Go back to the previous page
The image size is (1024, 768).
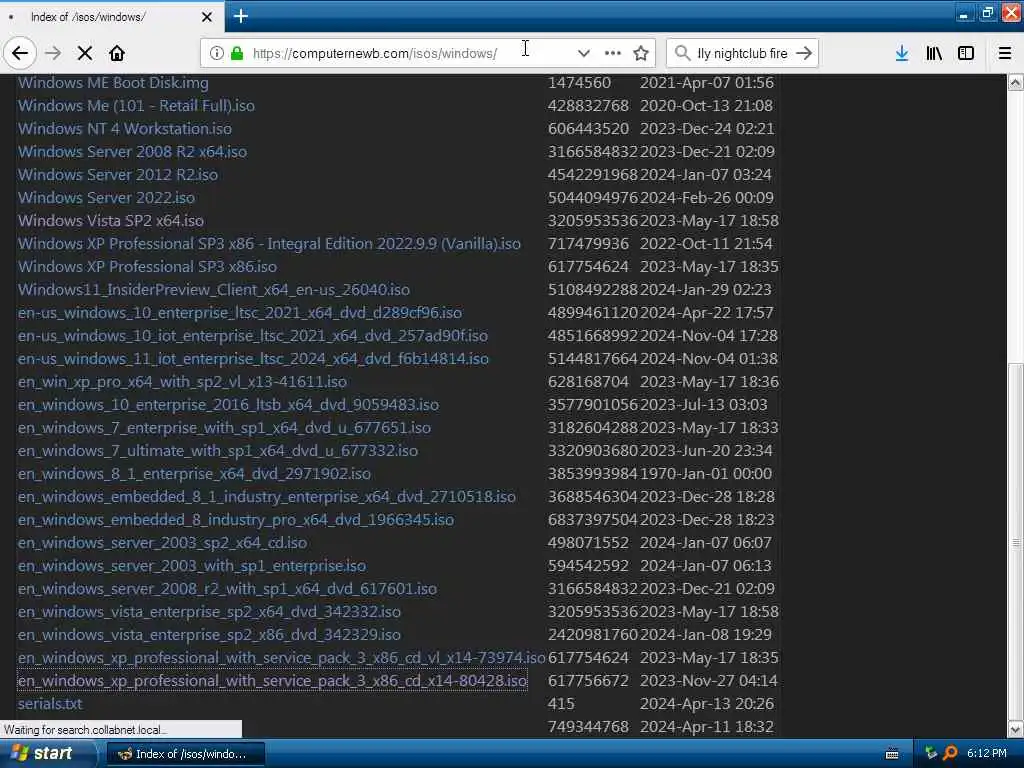[20, 53]
